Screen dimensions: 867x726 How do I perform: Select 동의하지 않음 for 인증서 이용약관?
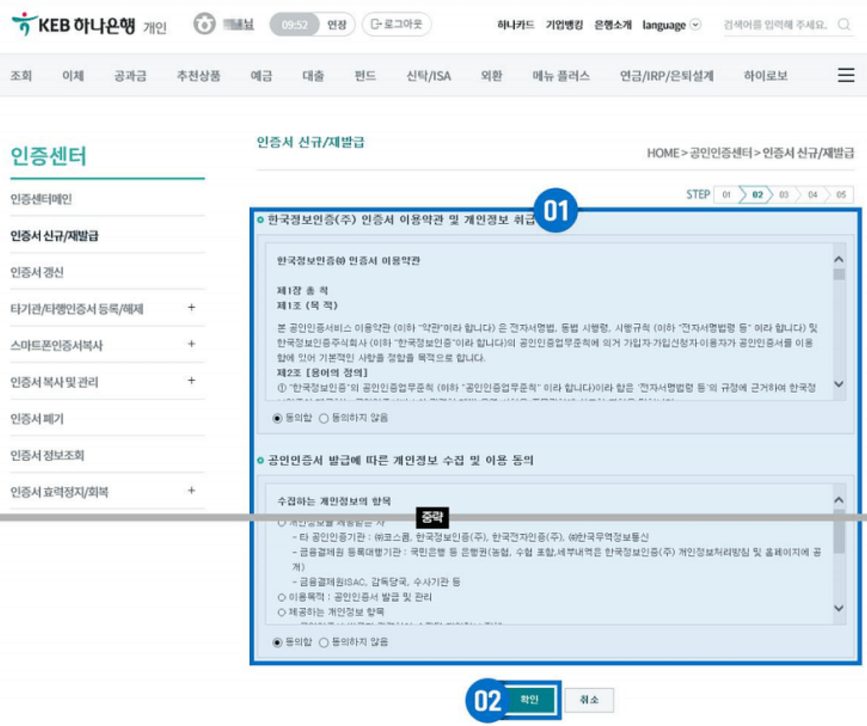click(324, 419)
